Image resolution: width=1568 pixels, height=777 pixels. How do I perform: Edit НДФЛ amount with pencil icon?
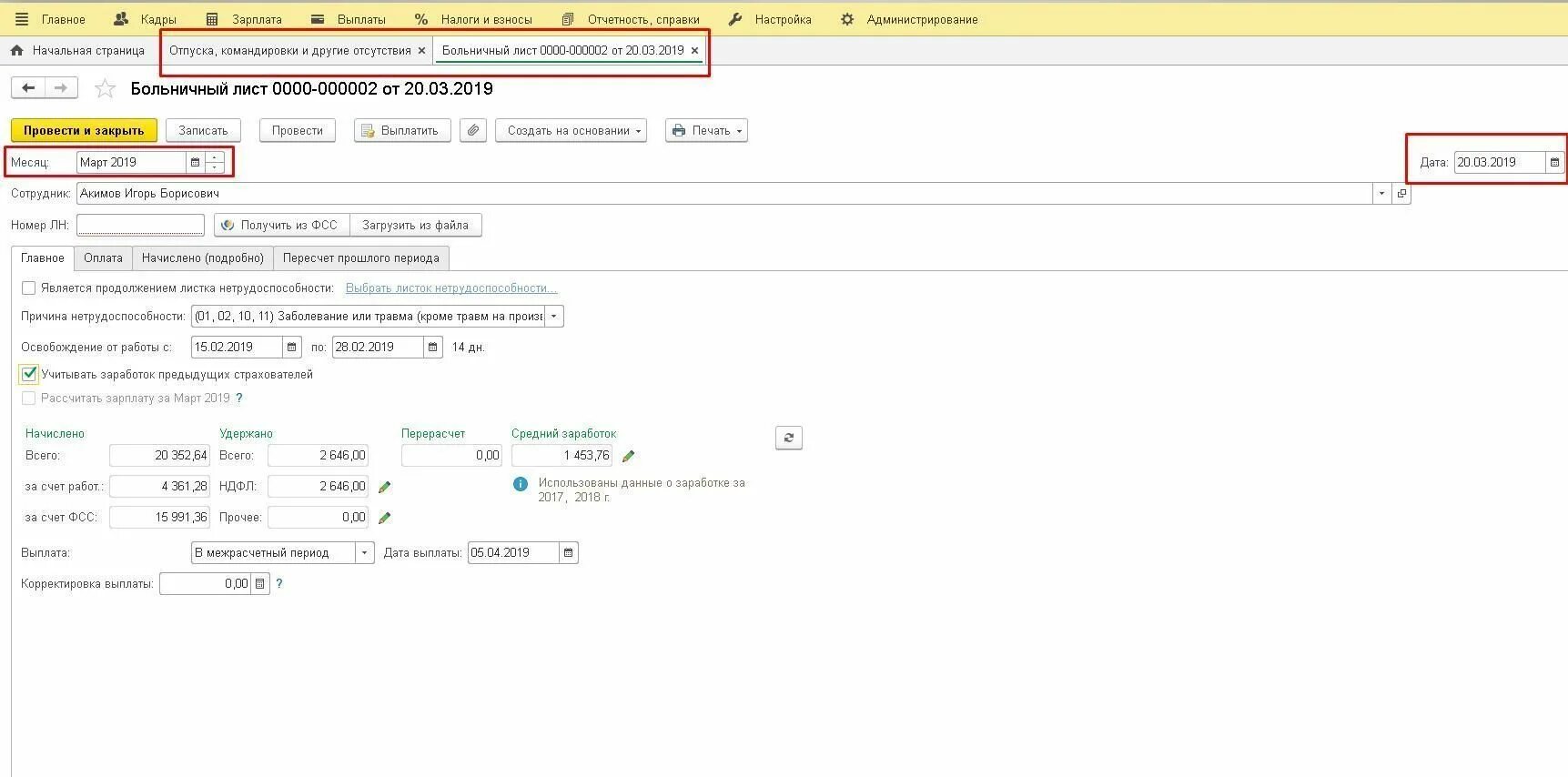(385, 488)
